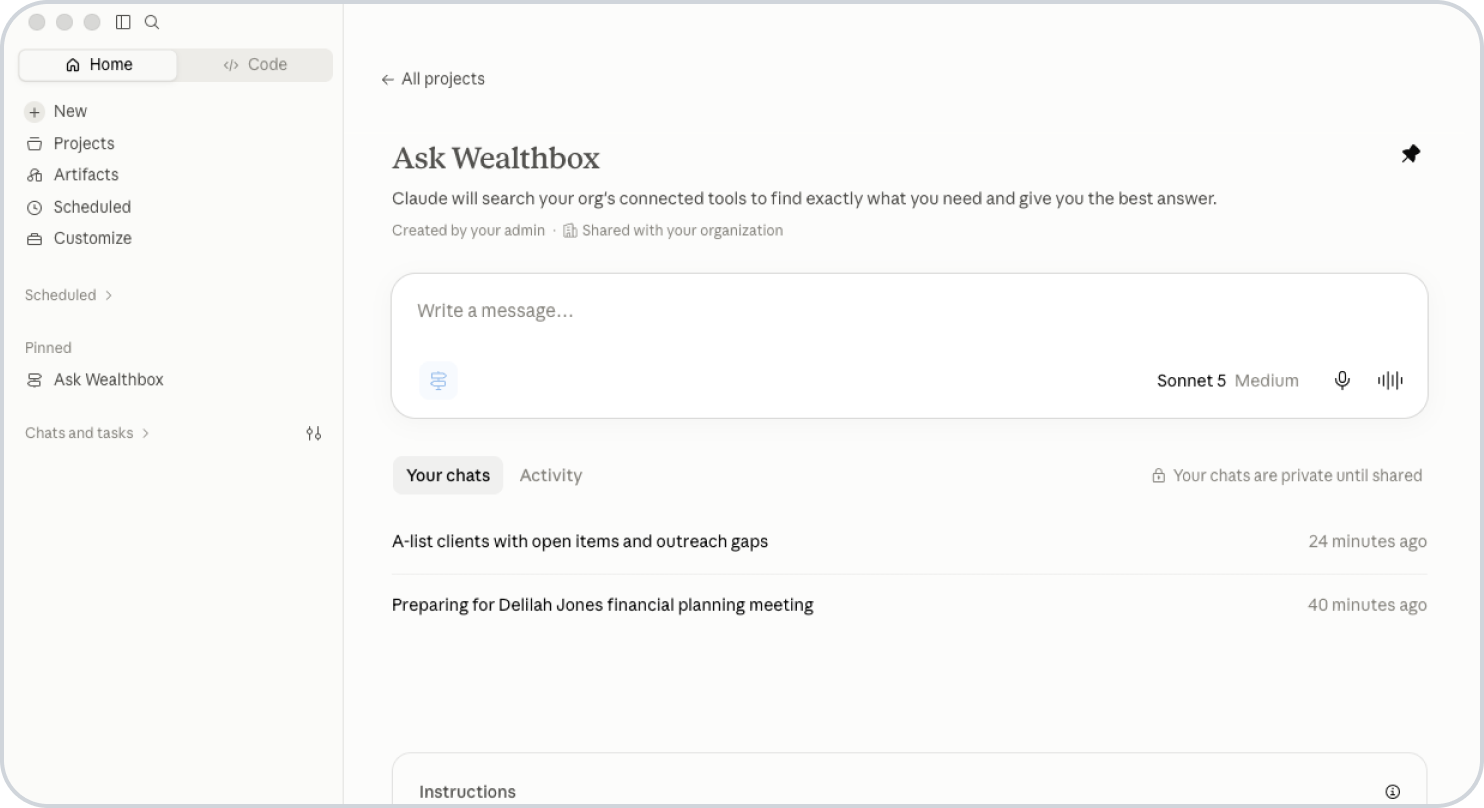Click the chats filter sliders icon
The height and width of the screenshot is (808, 1484).
coord(314,433)
